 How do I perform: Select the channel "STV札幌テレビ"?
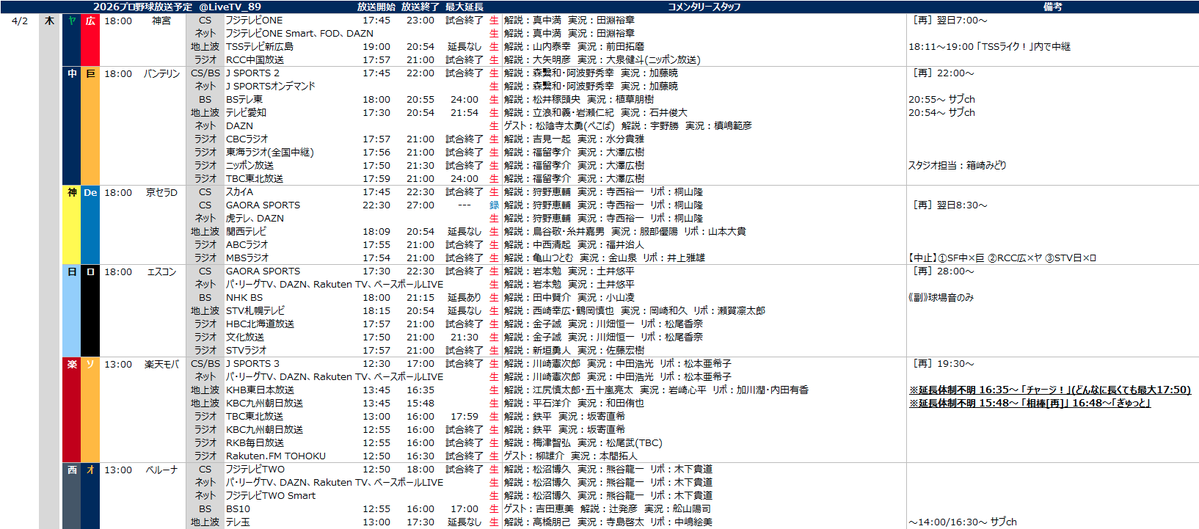point(255,310)
